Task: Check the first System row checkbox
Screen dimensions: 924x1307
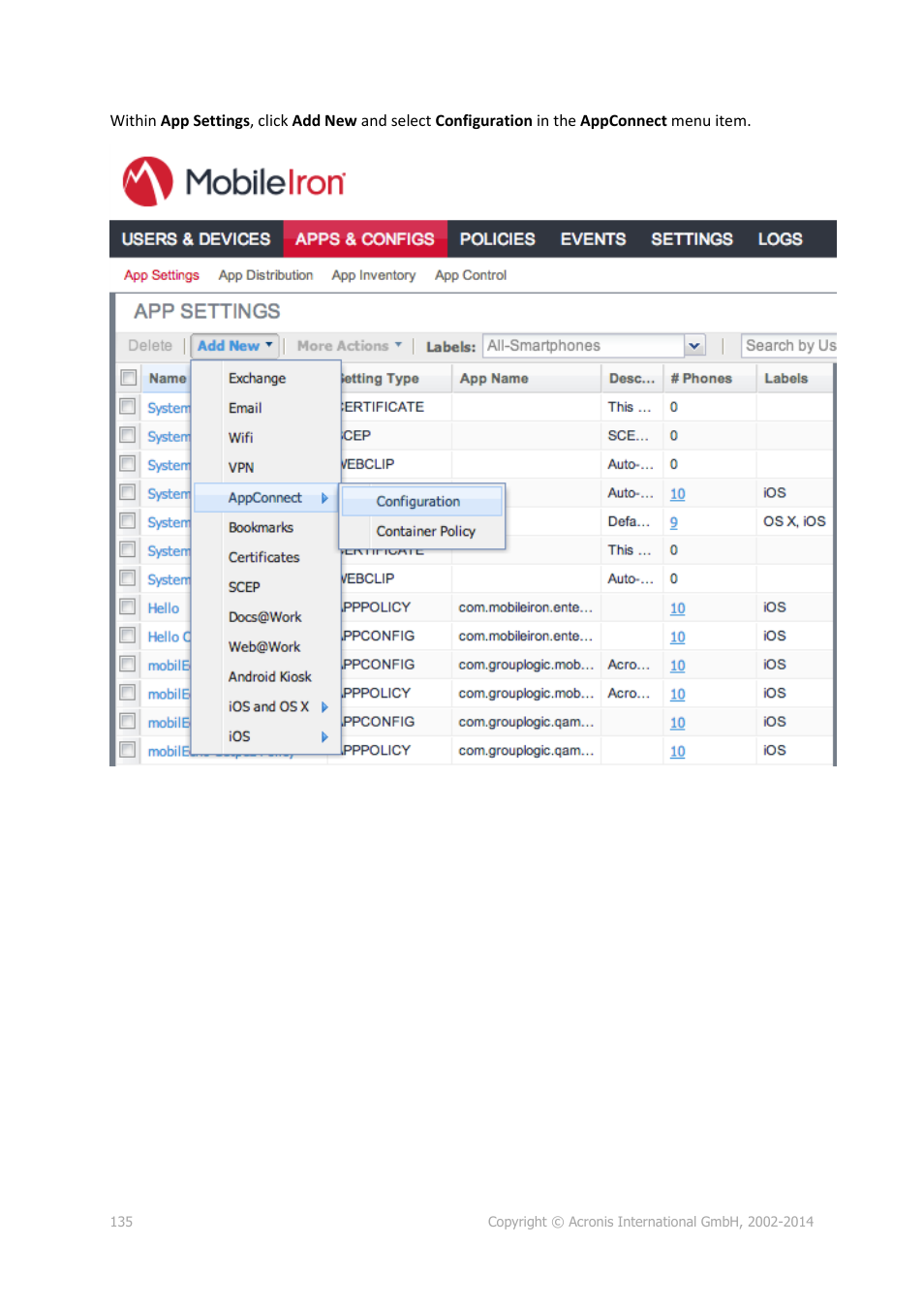Action: coord(128,407)
